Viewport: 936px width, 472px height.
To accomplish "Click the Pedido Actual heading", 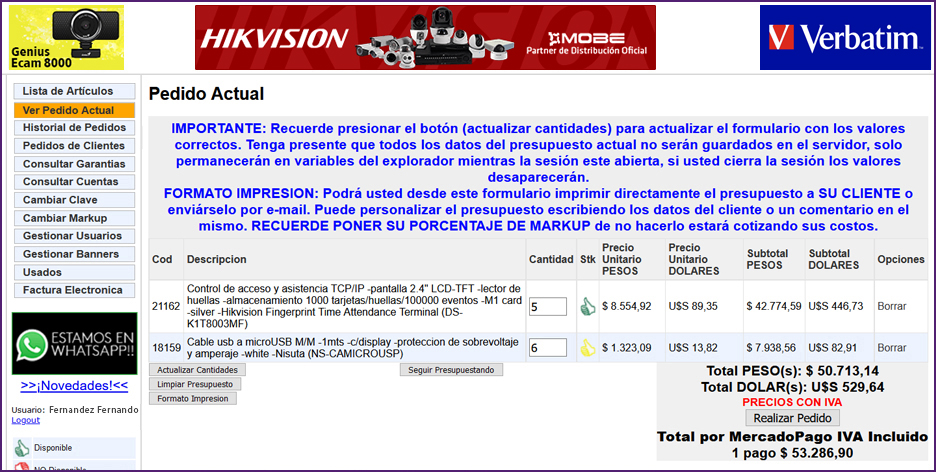I will 207,94.
